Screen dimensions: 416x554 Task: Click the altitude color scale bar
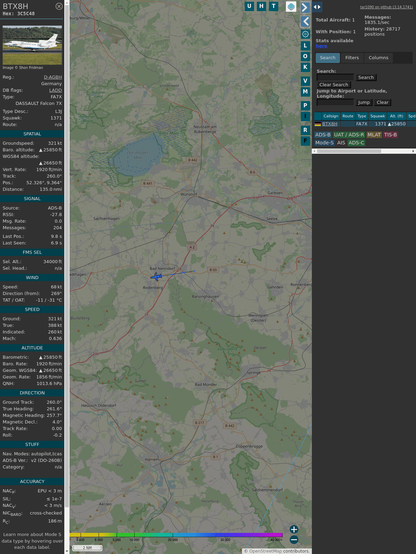pyautogui.click(x=176, y=535)
